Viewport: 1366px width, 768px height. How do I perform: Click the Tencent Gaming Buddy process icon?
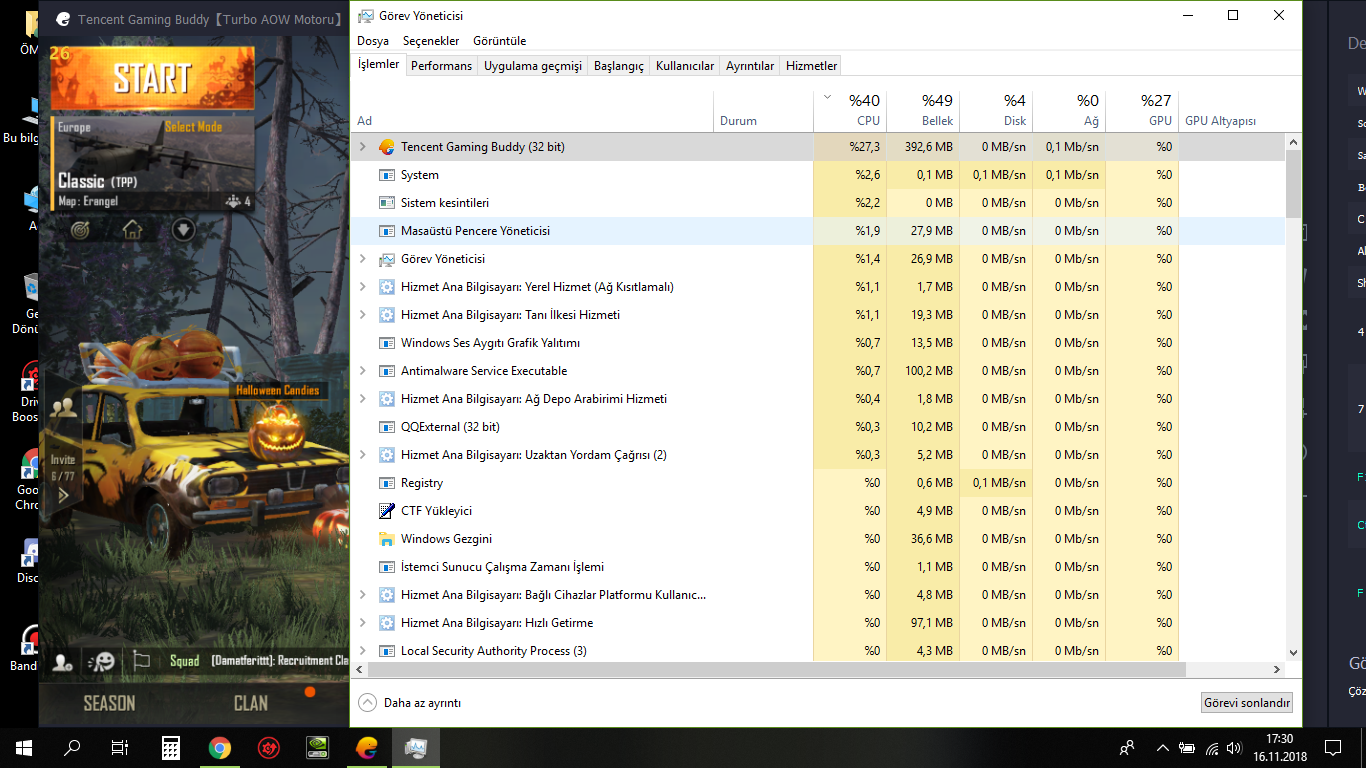click(387, 147)
